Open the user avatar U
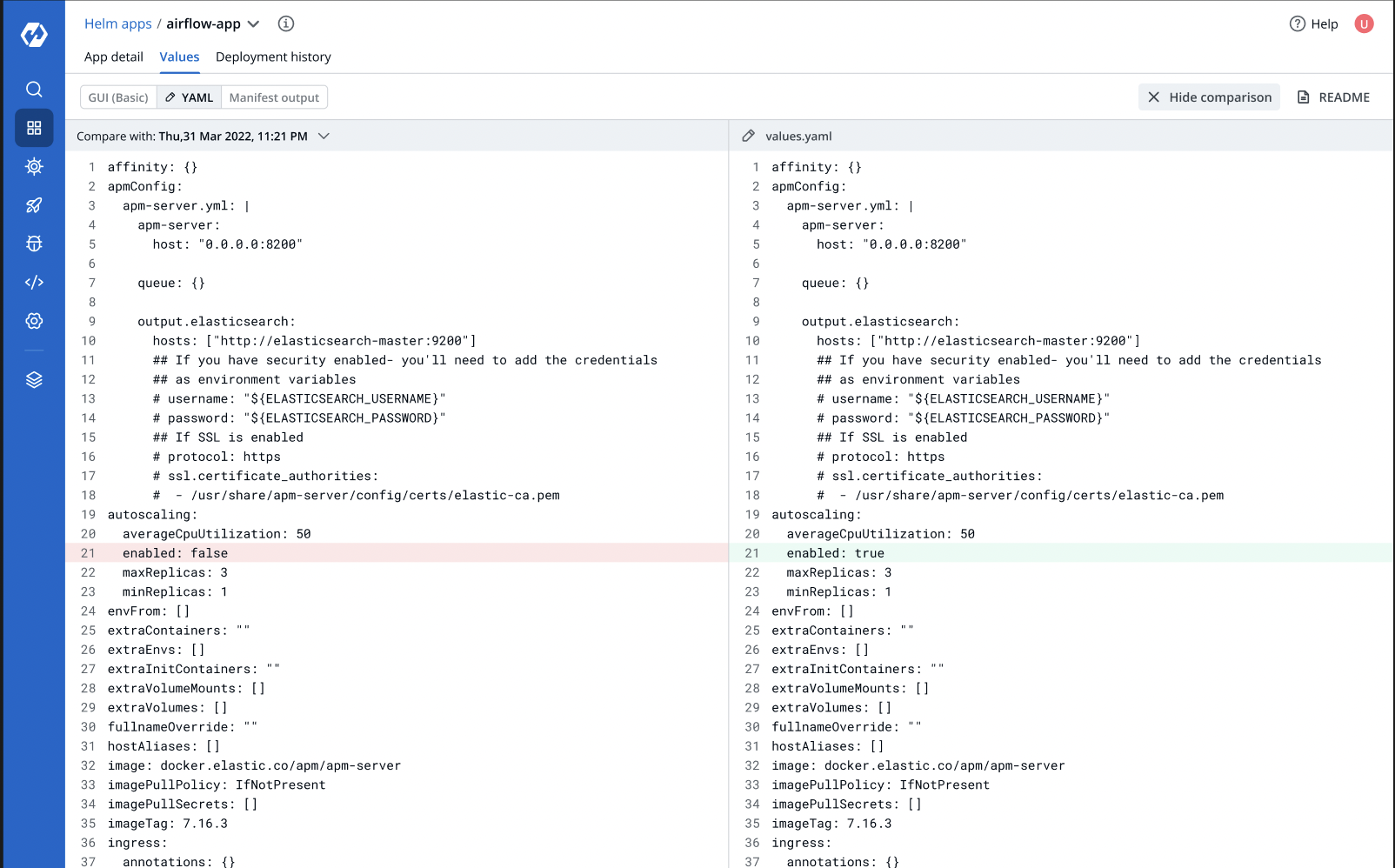1395x868 pixels. tap(1365, 23)
